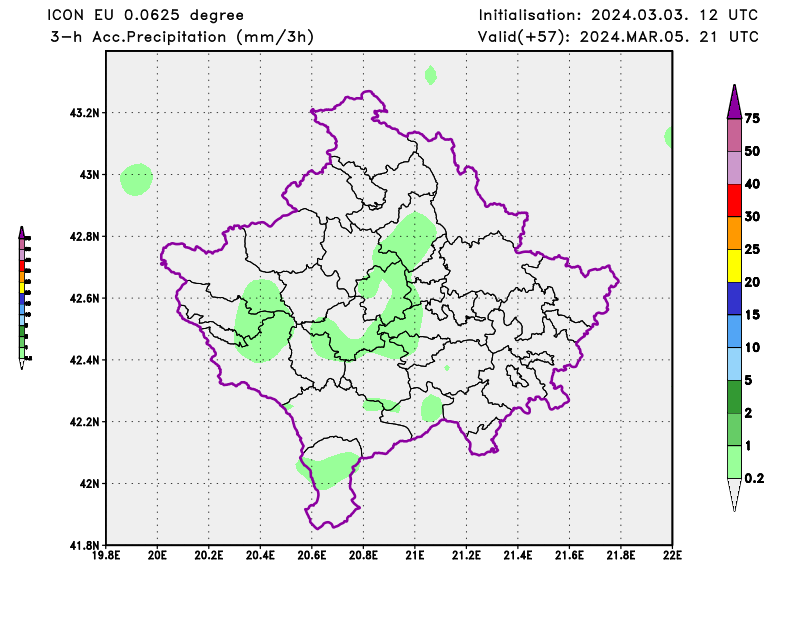Click the longitude label "20.2E"
800x618 pixels.
[209, 555]
